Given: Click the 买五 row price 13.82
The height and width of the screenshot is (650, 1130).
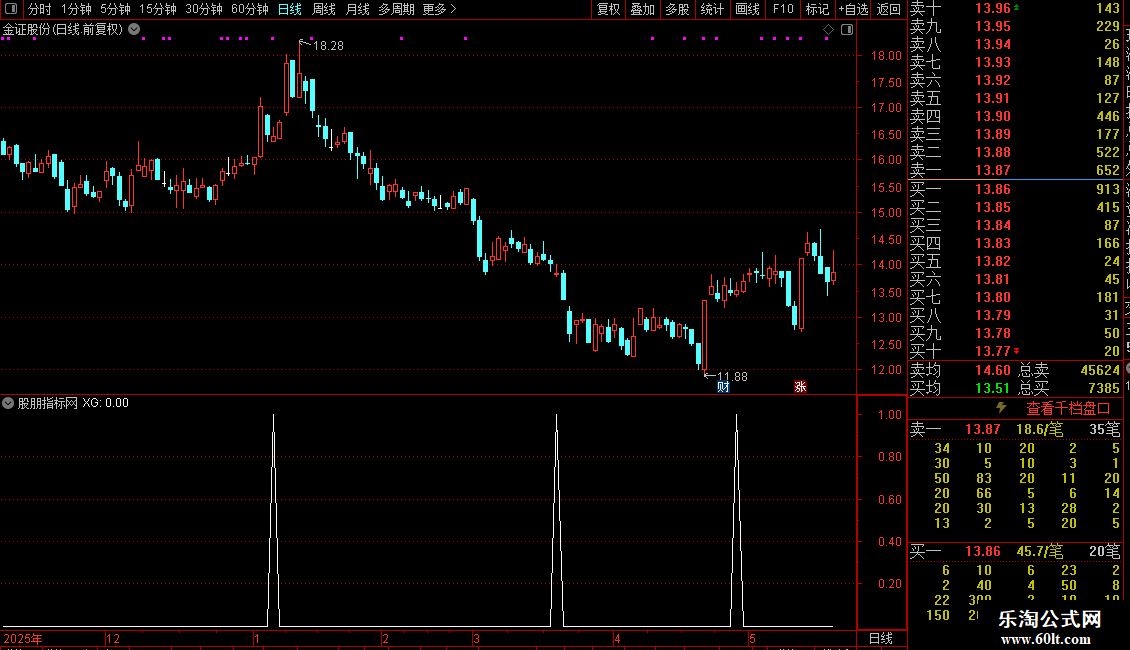Looking at the screenshot, I should 992,261.
